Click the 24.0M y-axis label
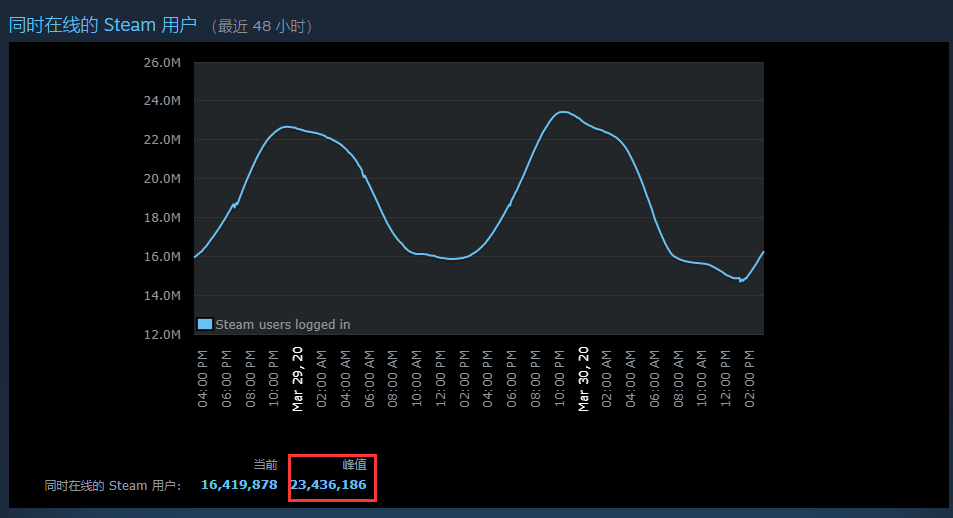This screenshot has width=953, height=518. click(x=162, y=101)
